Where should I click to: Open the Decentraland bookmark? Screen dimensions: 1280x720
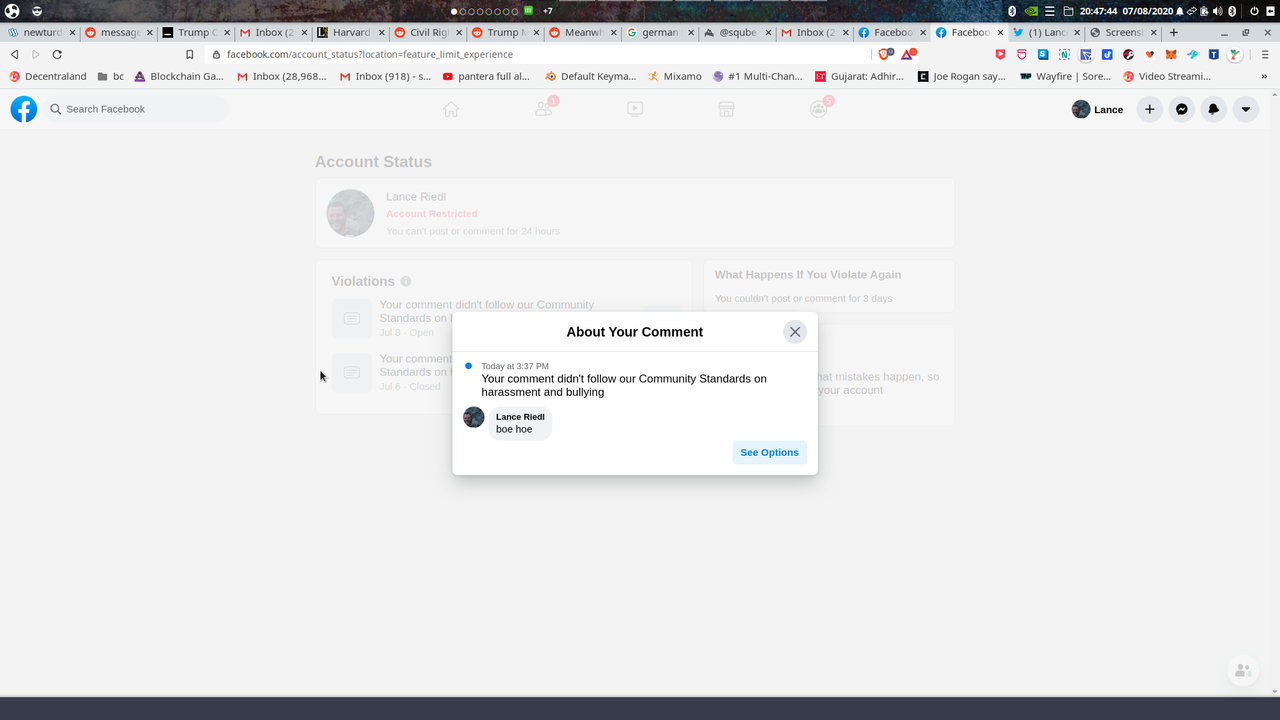click(48, 76)
